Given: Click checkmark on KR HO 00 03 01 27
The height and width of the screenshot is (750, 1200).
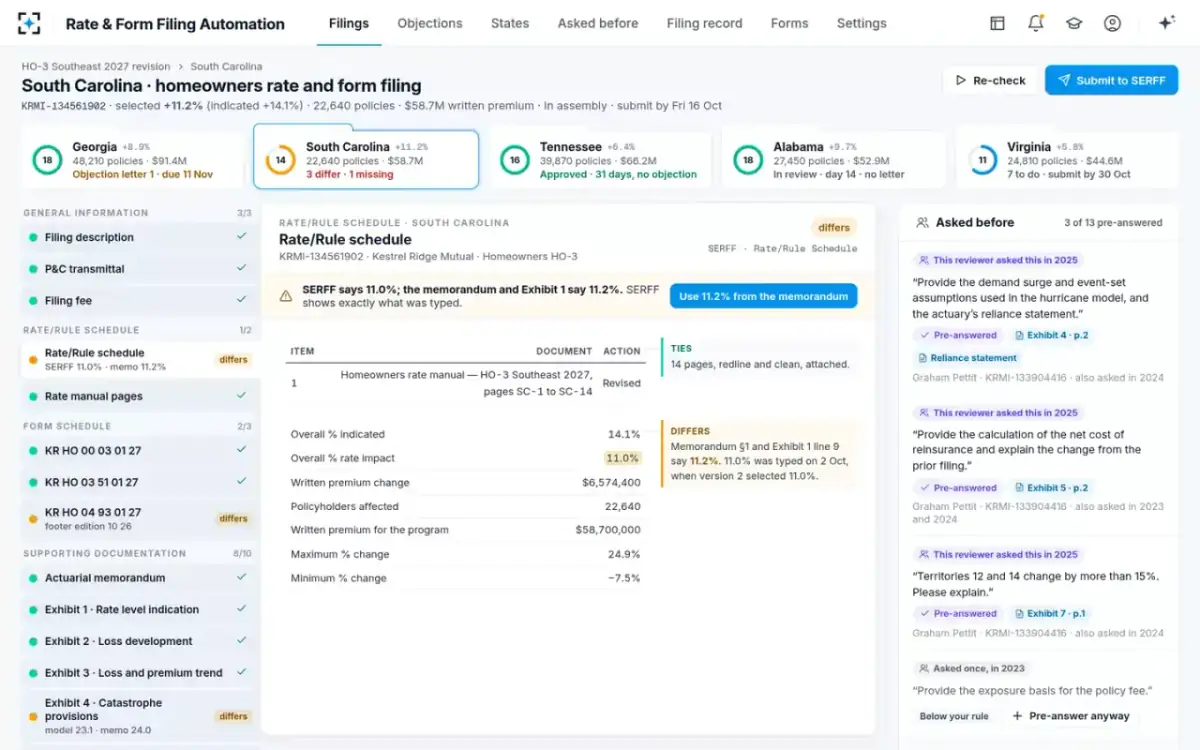Looking at the screenshot, I should coord(241,450).
